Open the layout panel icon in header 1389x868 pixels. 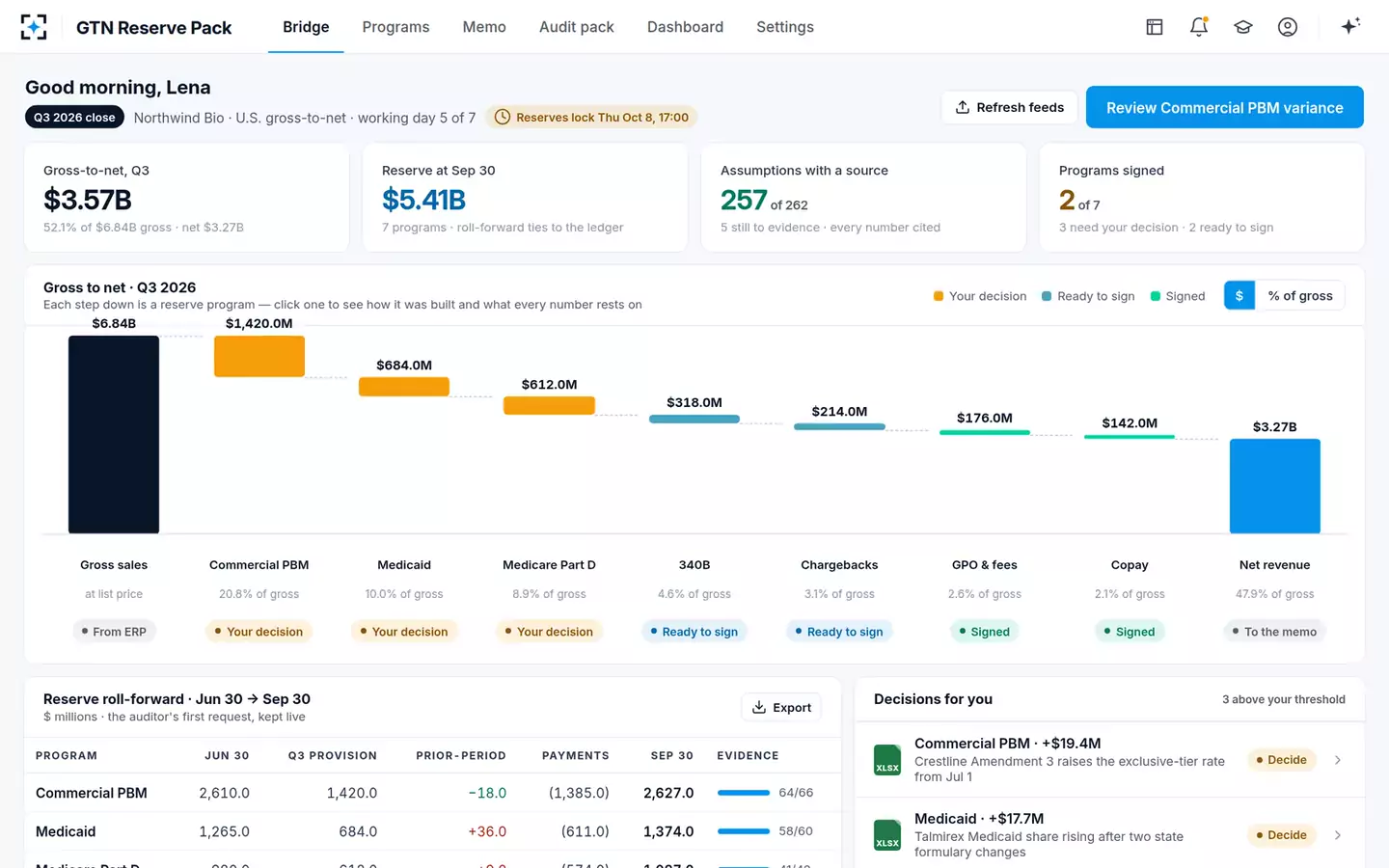click(1154, 27)
